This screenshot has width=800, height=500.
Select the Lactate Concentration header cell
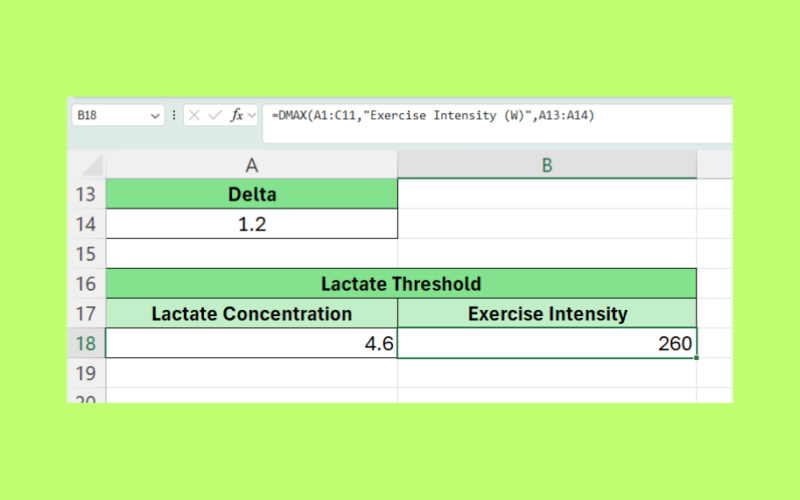click(251, 314)
